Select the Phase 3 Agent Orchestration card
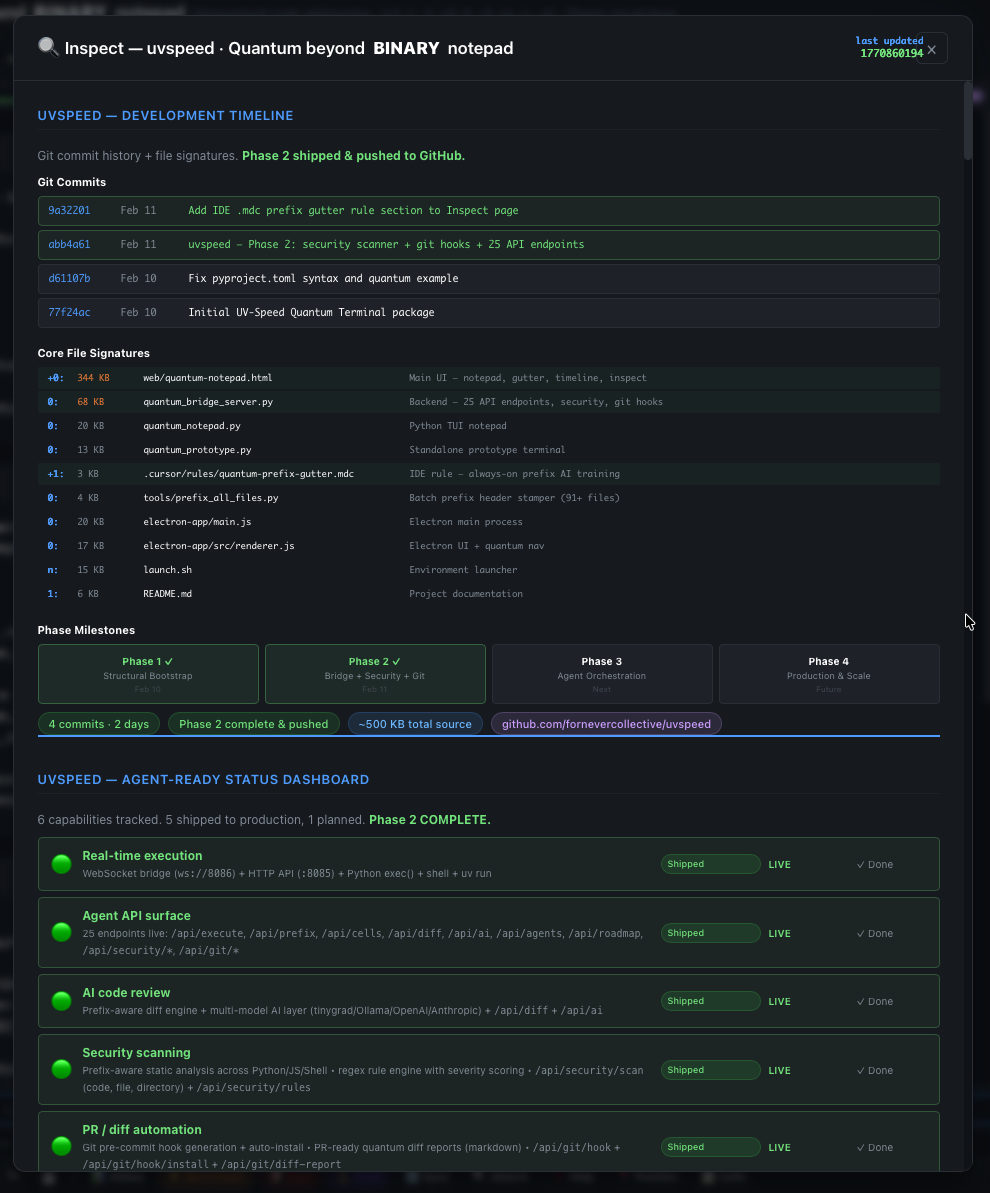Image resolution: width=990 pixels, height=1193 pixels. tap(602, 674)
